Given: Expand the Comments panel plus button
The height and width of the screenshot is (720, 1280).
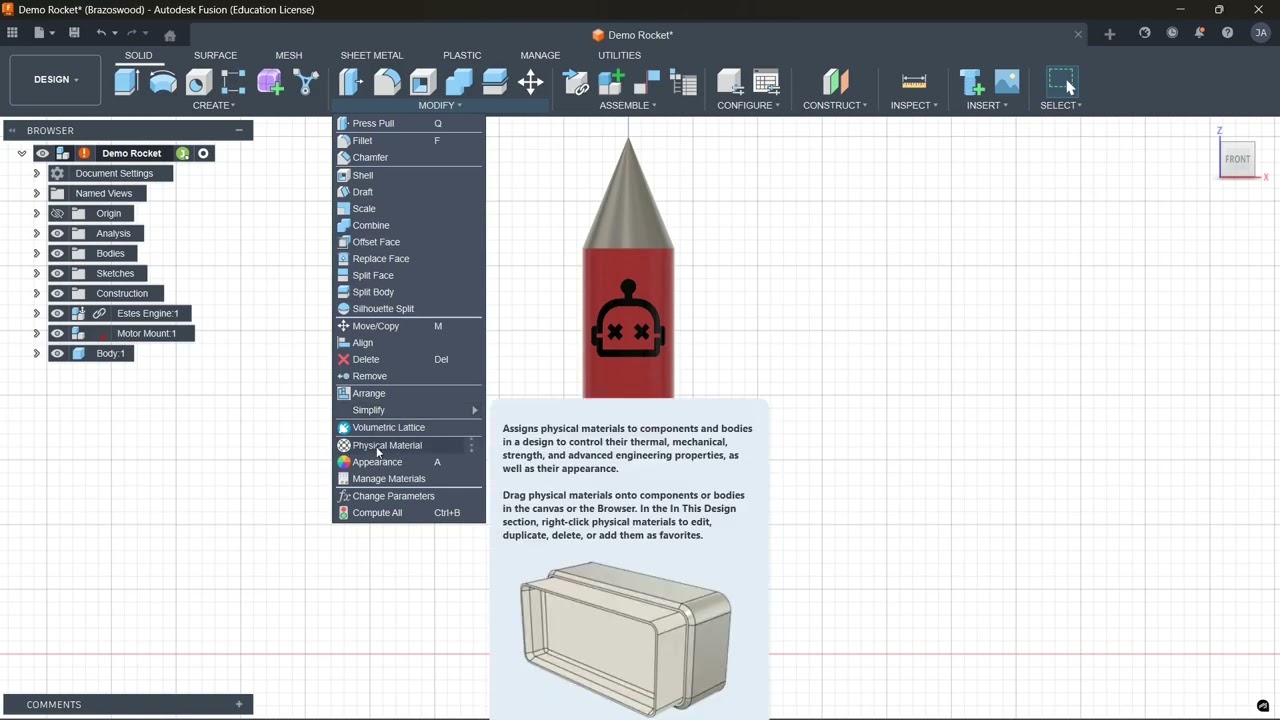Looking at the screenshot, I should 239,704.
